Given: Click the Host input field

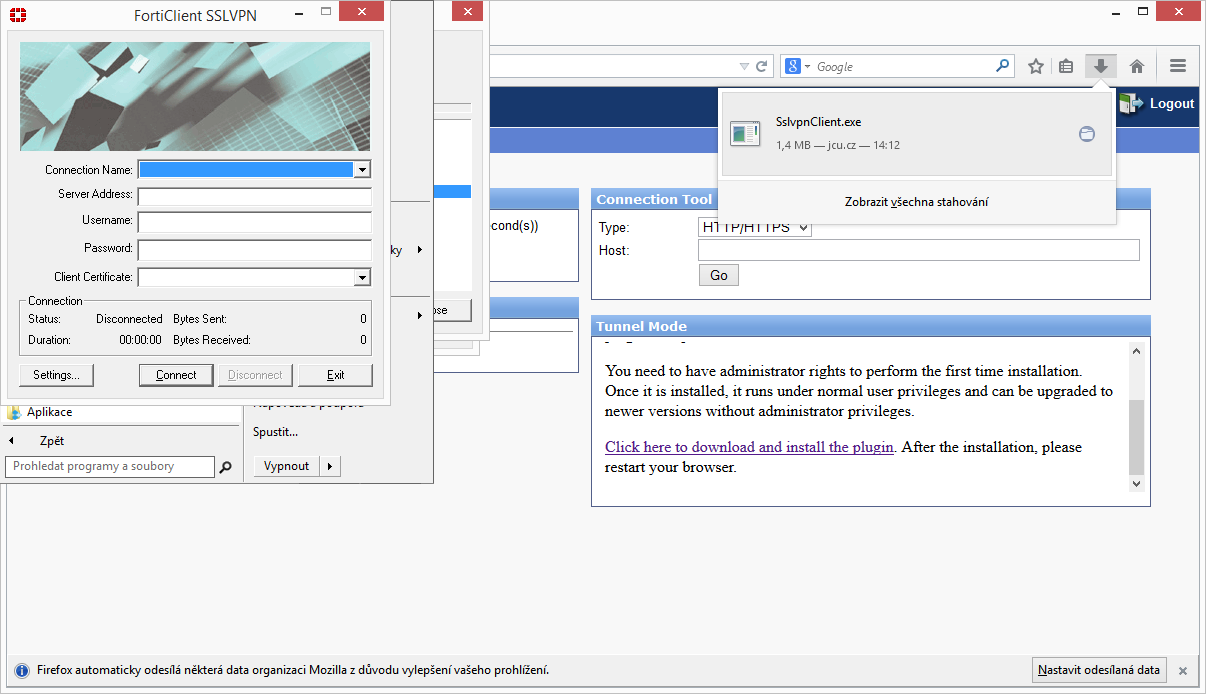Looking at the screenshot, I should 919,250.
